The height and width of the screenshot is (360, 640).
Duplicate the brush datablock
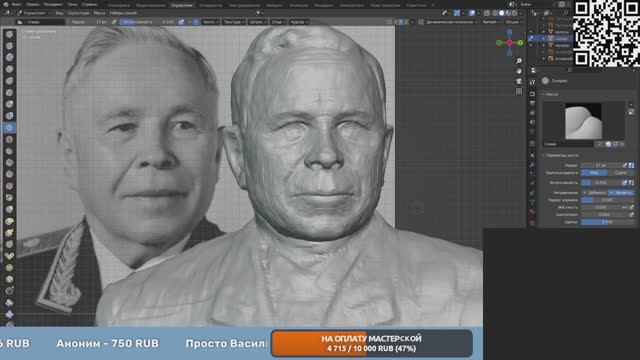pyautogui.click(x=615, y=144)
